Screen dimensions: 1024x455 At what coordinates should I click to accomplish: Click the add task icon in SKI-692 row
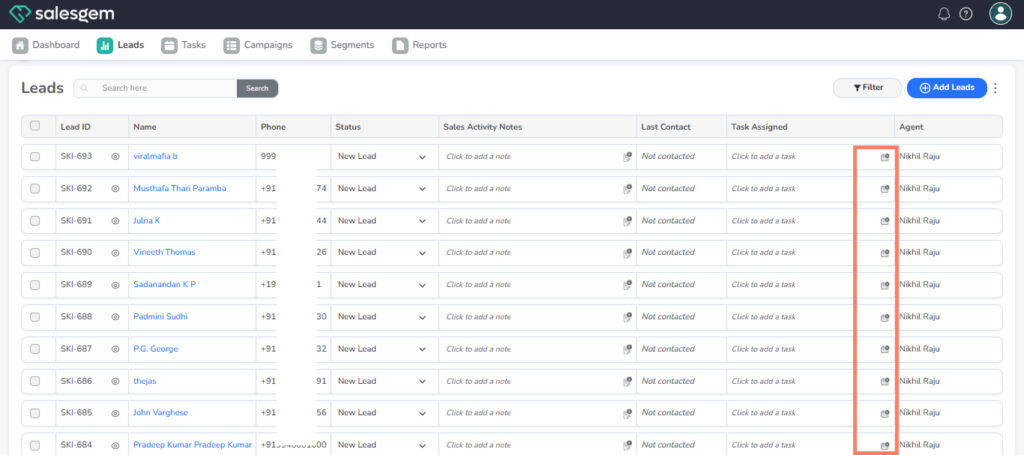[x=884, y=189]
